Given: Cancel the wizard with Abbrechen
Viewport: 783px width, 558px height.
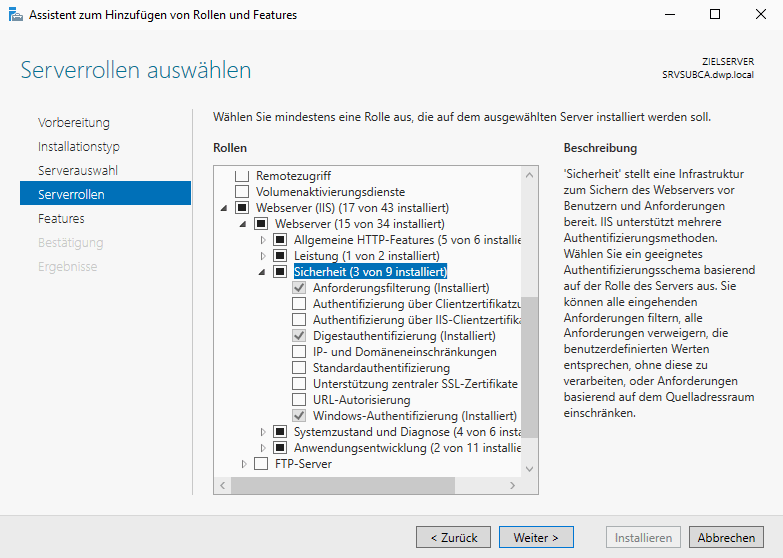Looking at the screenshot, I should (x=726, y=537).
